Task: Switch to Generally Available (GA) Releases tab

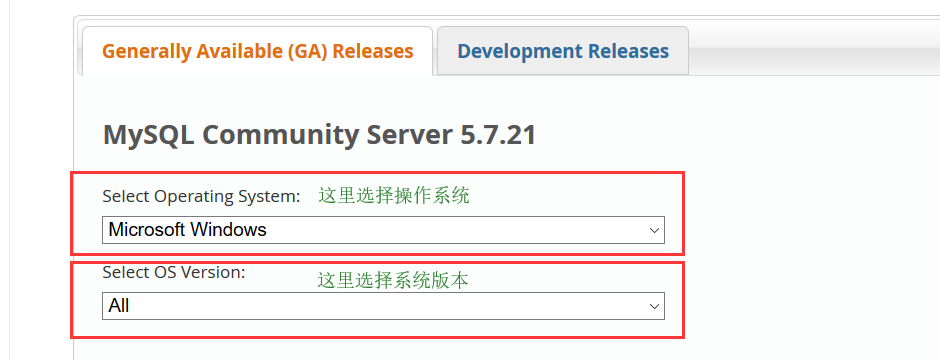Action: click(257, 51)
